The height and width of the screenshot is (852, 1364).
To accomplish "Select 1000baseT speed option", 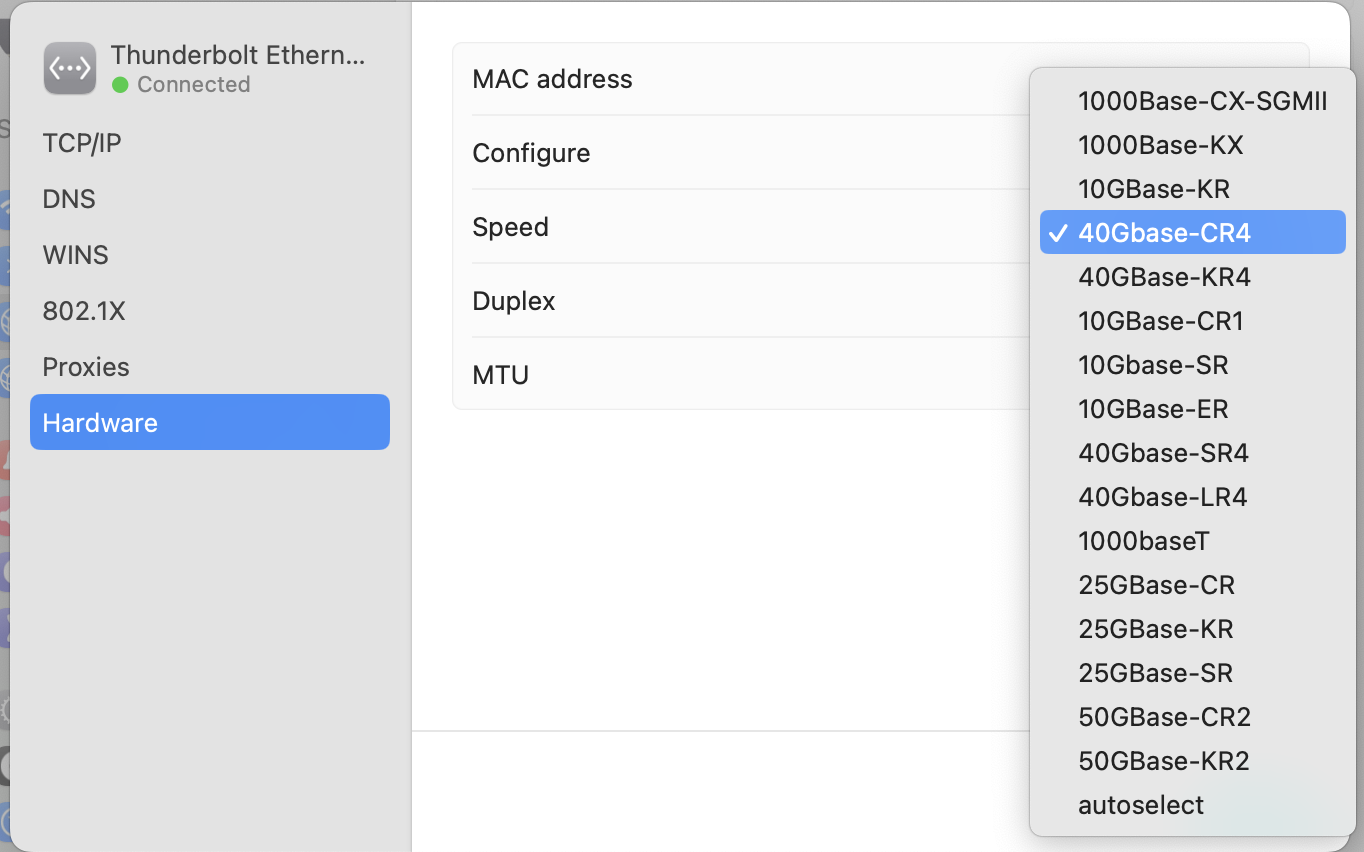I will (1143, 541).
